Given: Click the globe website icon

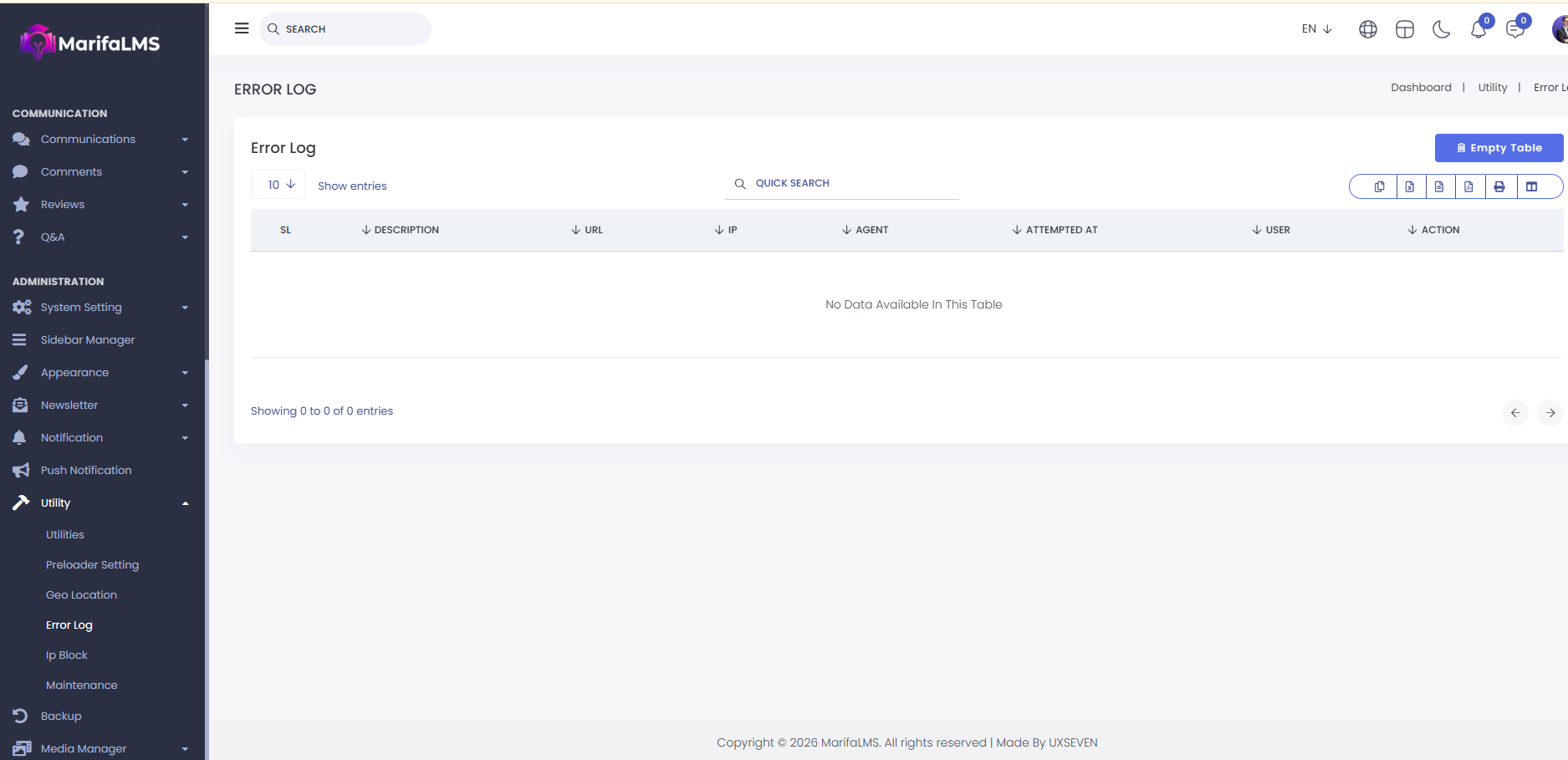Looking at the screenshot, I should click(x=1367, y=29).
